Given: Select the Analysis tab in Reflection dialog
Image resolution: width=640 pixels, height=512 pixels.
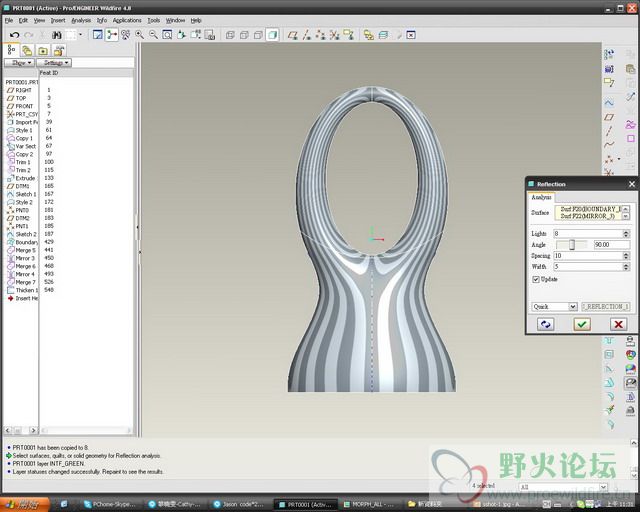Looking at the screenshot, I should [541, 197].
